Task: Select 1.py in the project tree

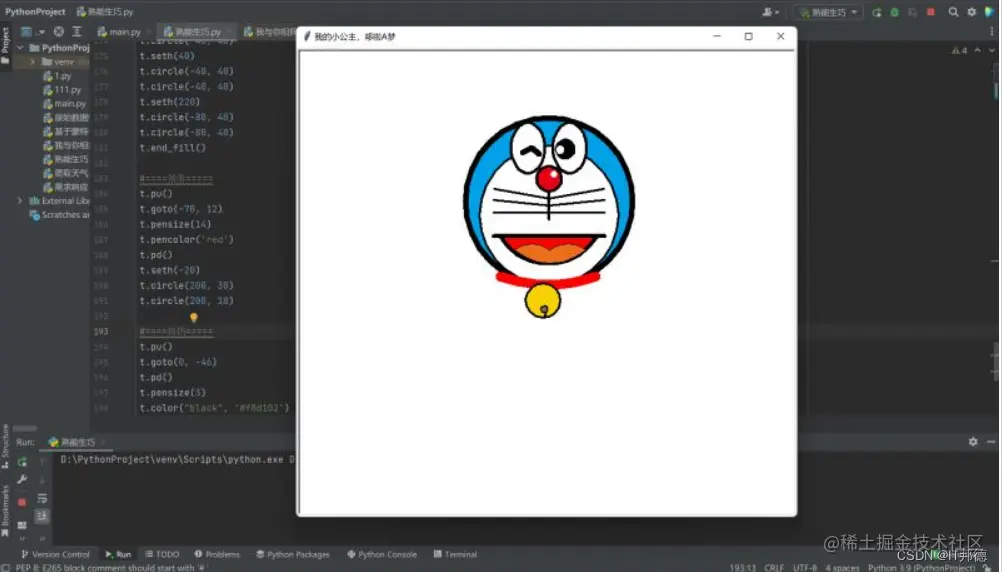Action: pos(57,76)
